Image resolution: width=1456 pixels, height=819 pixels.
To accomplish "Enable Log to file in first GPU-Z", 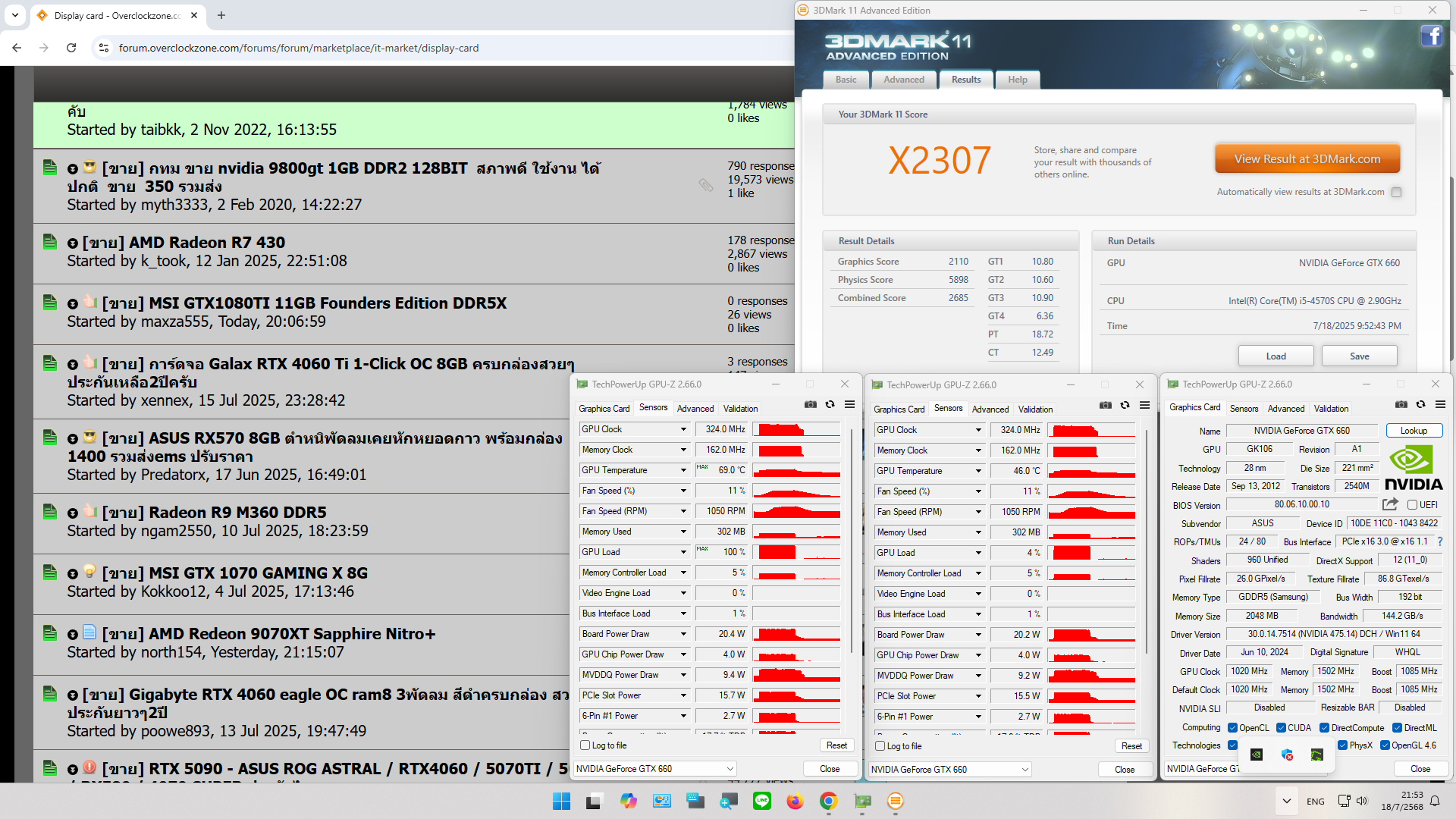I will 585,745.
